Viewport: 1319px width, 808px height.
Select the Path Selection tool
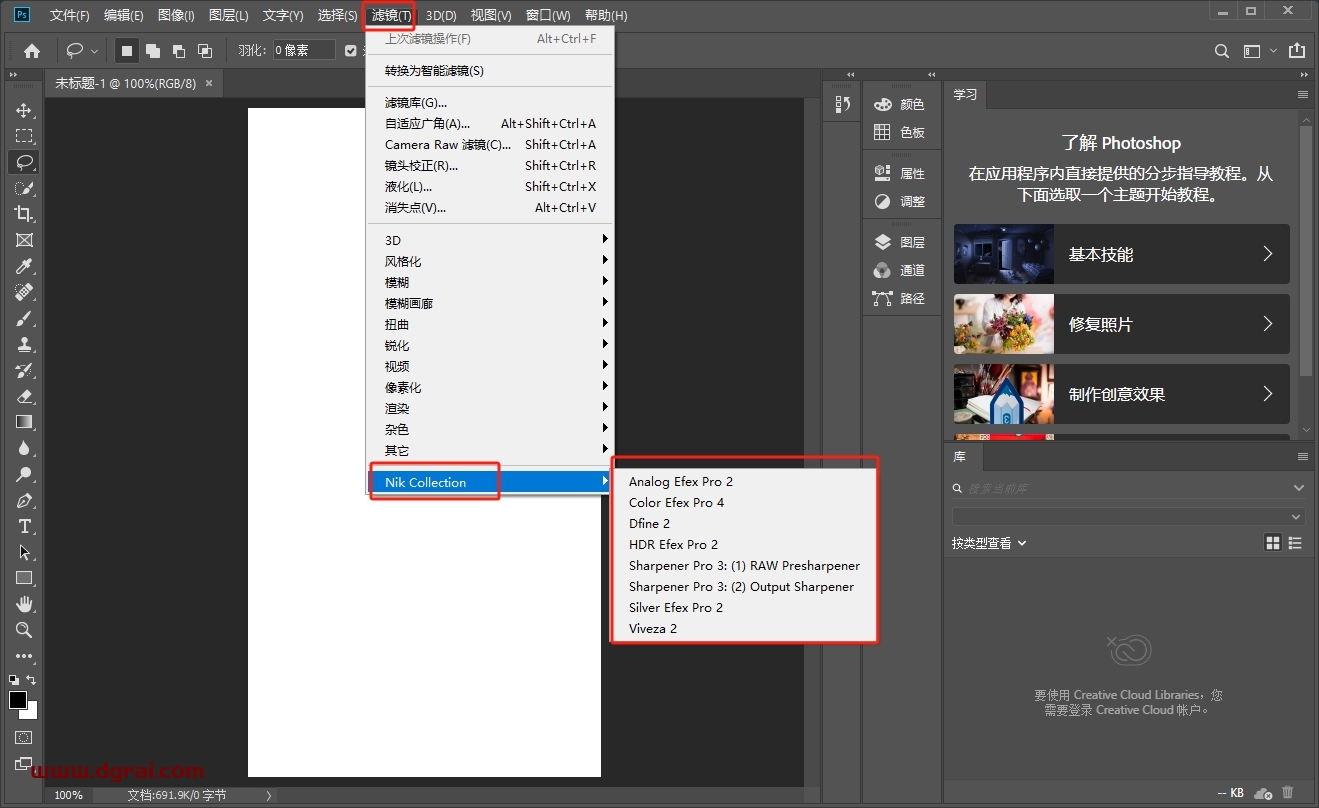point(24,552)
